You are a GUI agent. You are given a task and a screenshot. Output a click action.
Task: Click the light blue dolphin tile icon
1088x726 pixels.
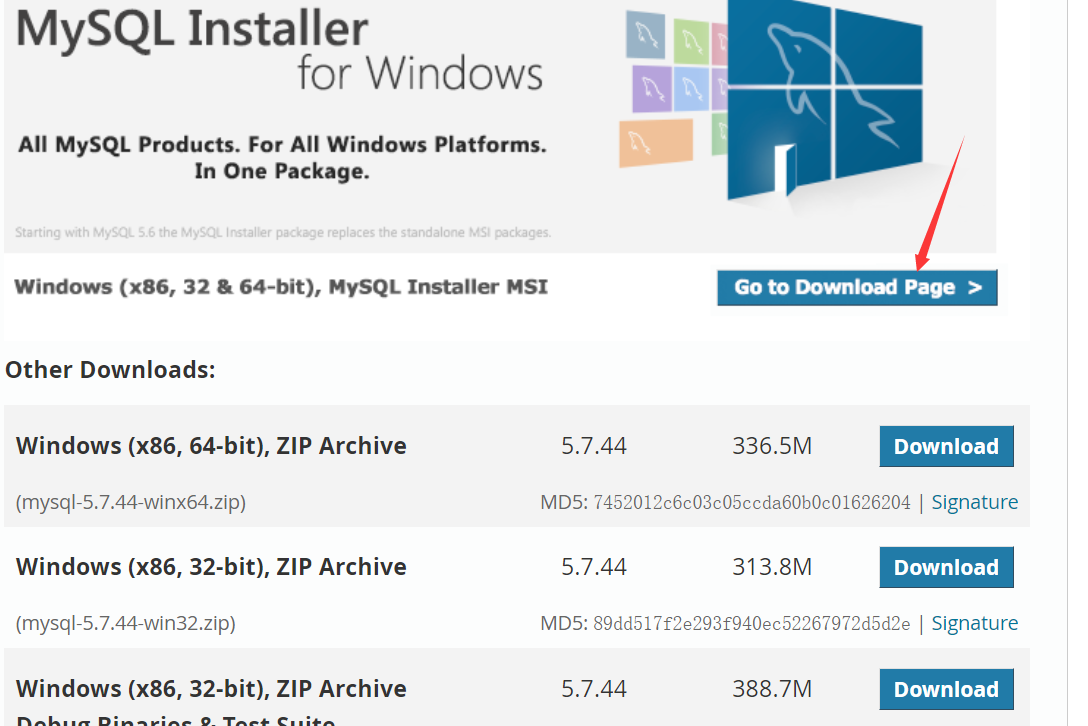pyautogui.click(x=691, y=89)
